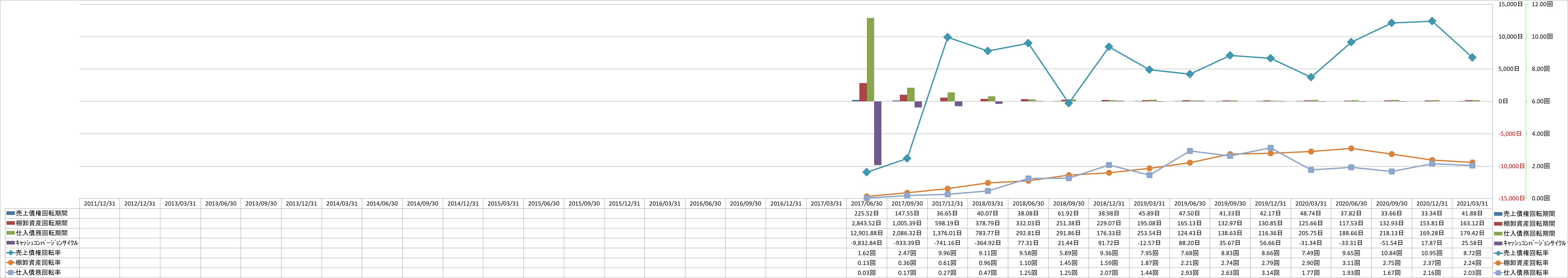The image size is (1568, 278).
Task: Click the teal diamond data point at 2017/12/31
Action: pos(948,37)
